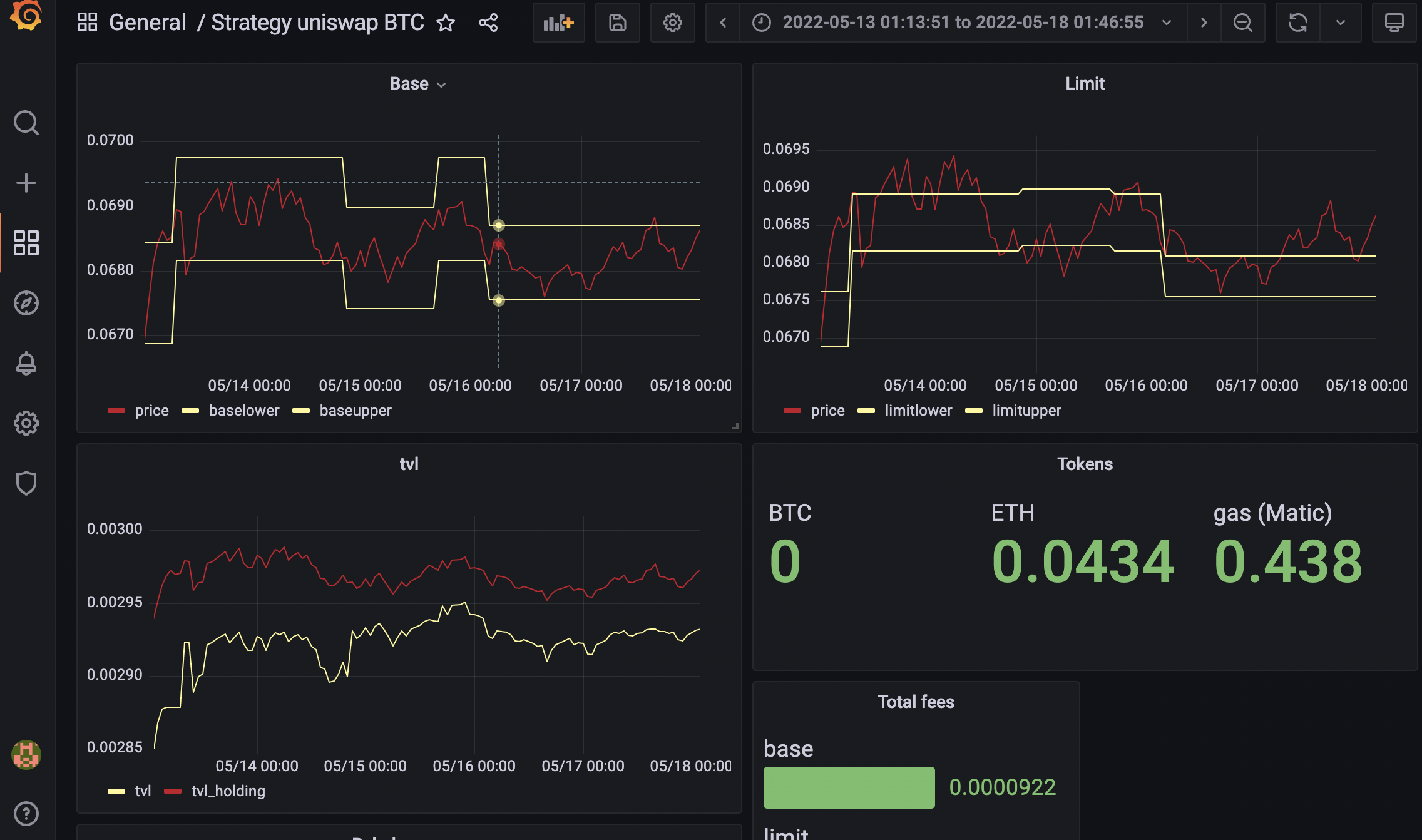
Task: Open the user avatar profile menu
Action: pyautogui.click(x=26, y=754)
